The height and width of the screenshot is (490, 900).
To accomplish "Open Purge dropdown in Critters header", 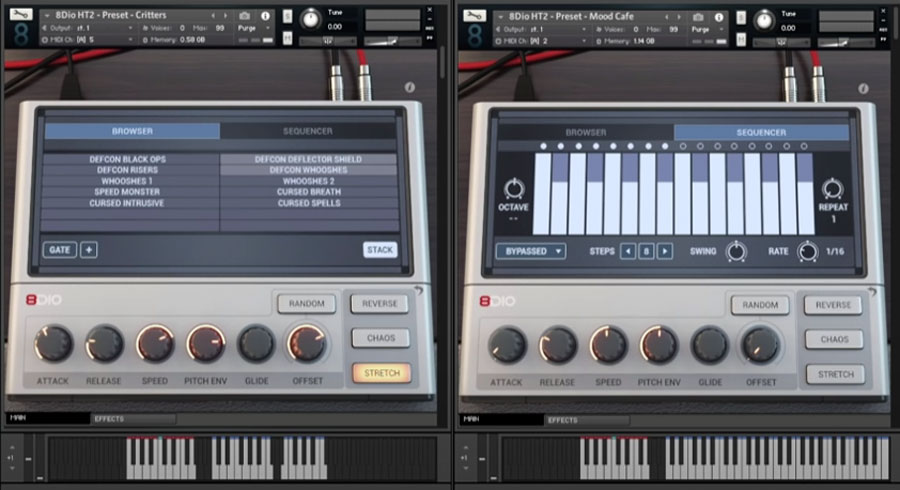I will 254,28.
